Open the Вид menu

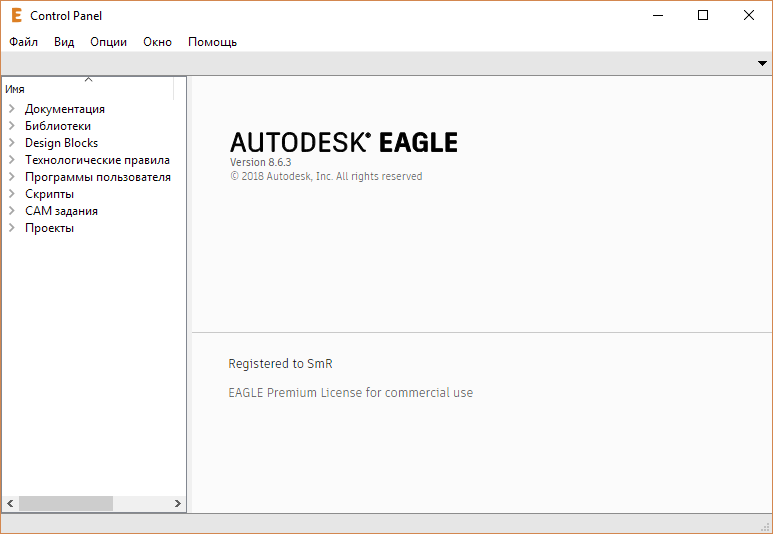coord(64,42)
